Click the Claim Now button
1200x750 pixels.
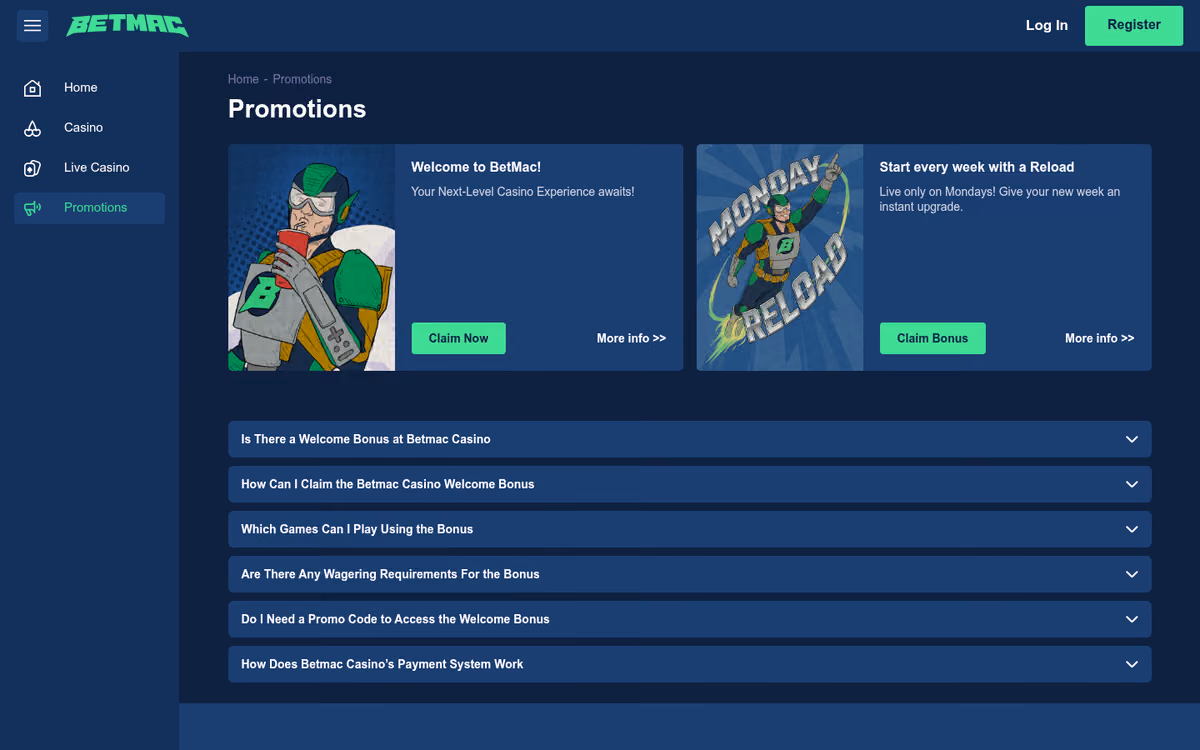pos(458,338)
